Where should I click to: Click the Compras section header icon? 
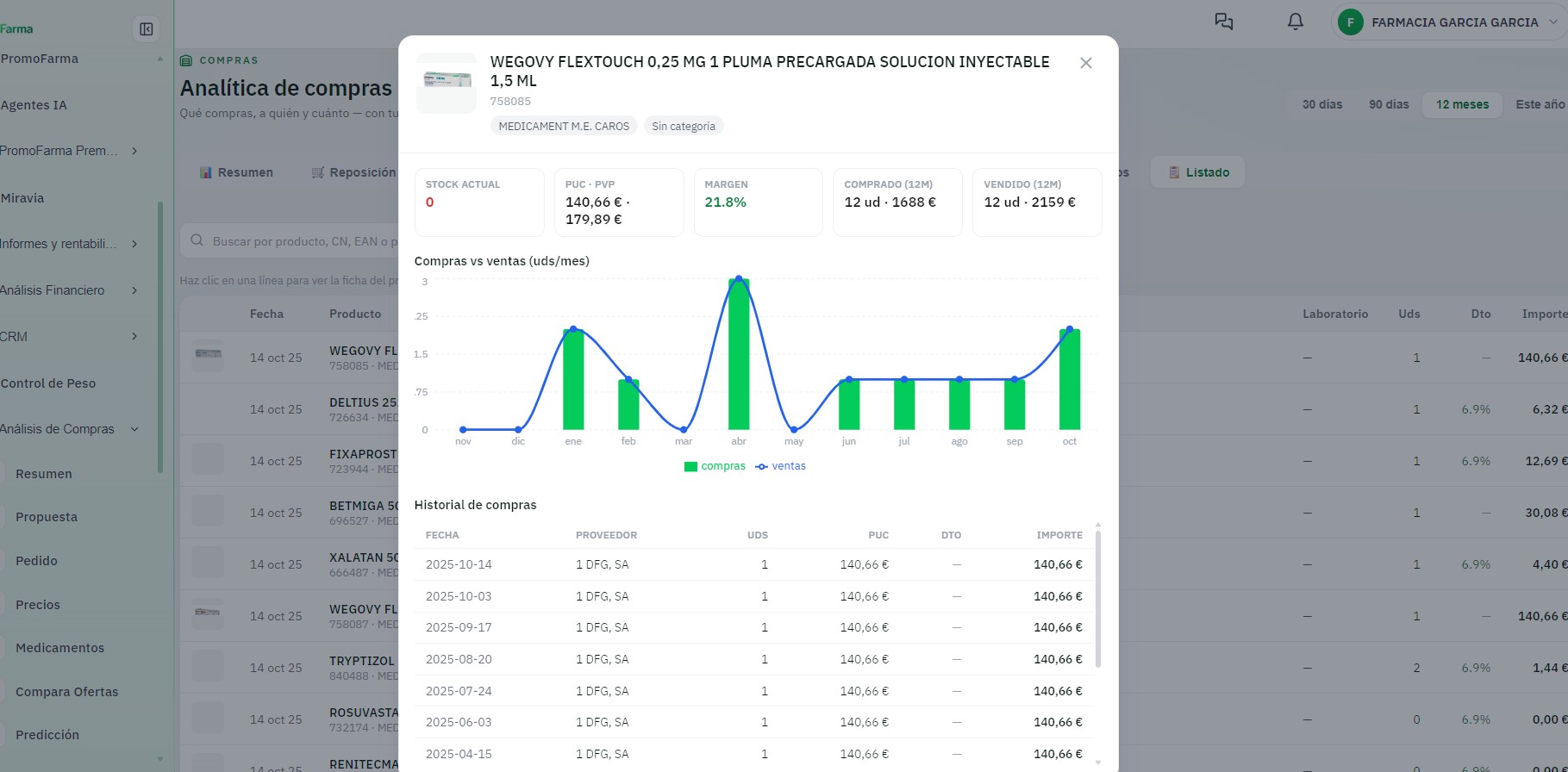click(x=186, y=60)
